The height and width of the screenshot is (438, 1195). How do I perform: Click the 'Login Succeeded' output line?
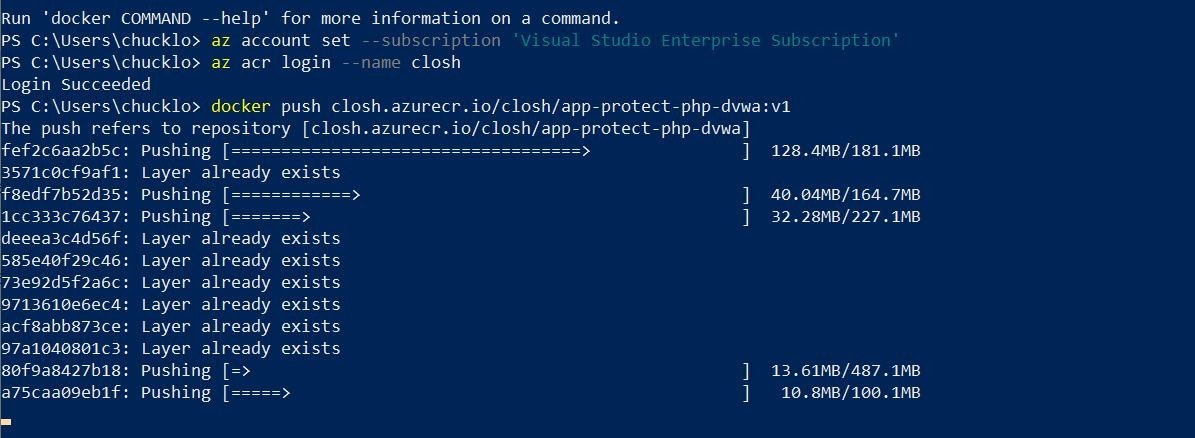(x=76, y=85)
